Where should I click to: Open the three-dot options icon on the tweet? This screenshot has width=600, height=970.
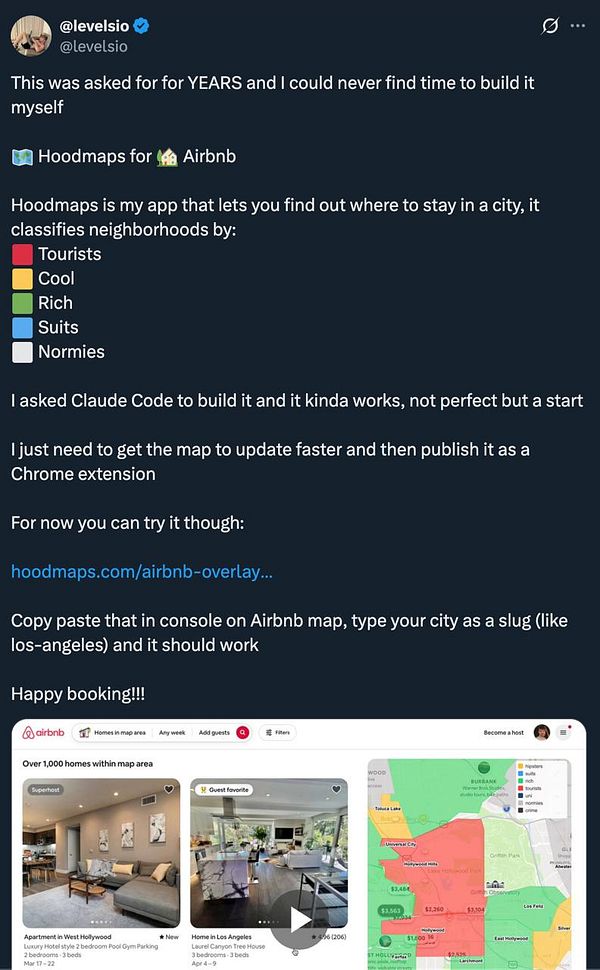[x=578, y=27]
